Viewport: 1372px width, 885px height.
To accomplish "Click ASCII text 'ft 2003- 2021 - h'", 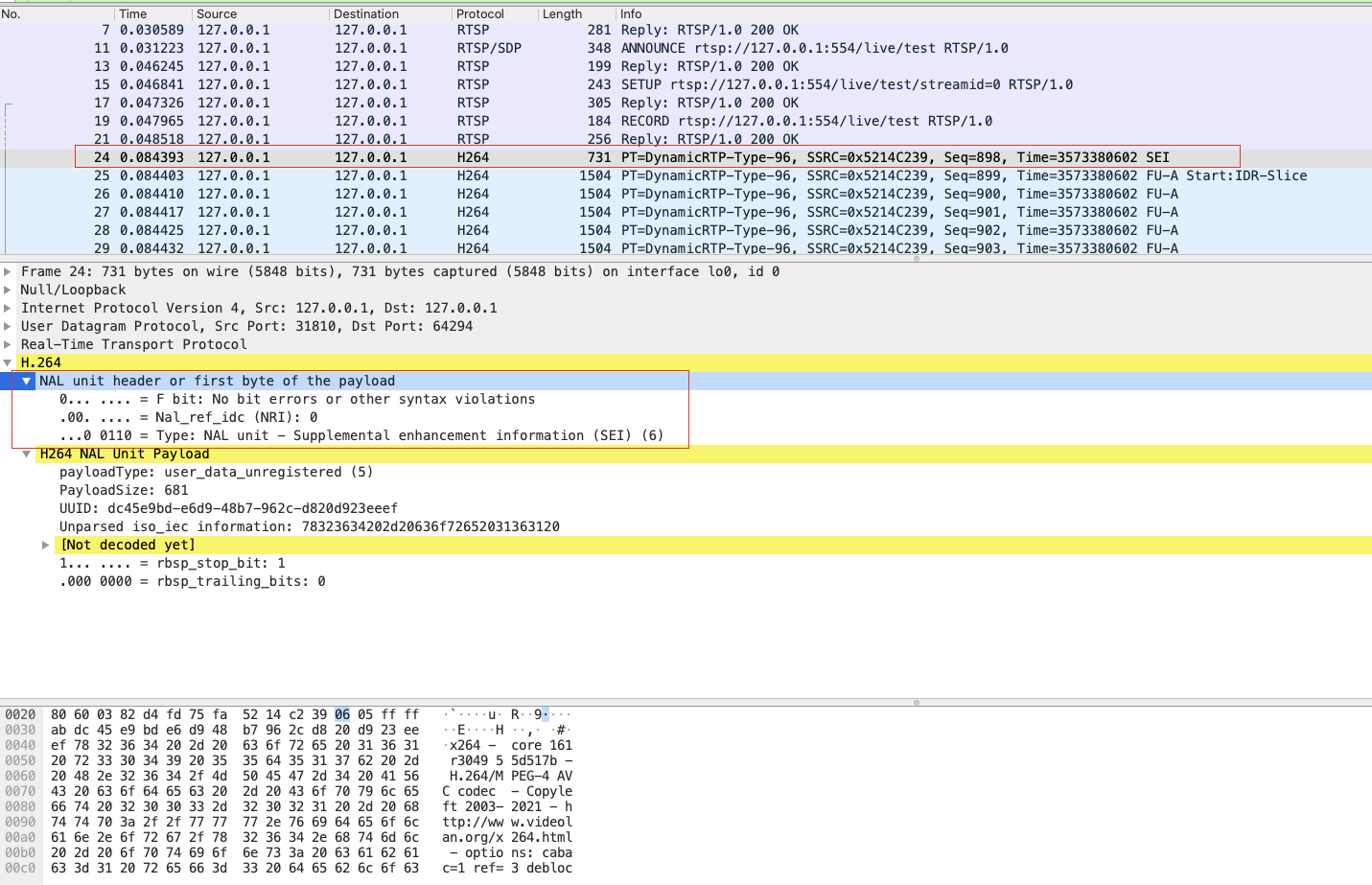I will click(507, 806).
